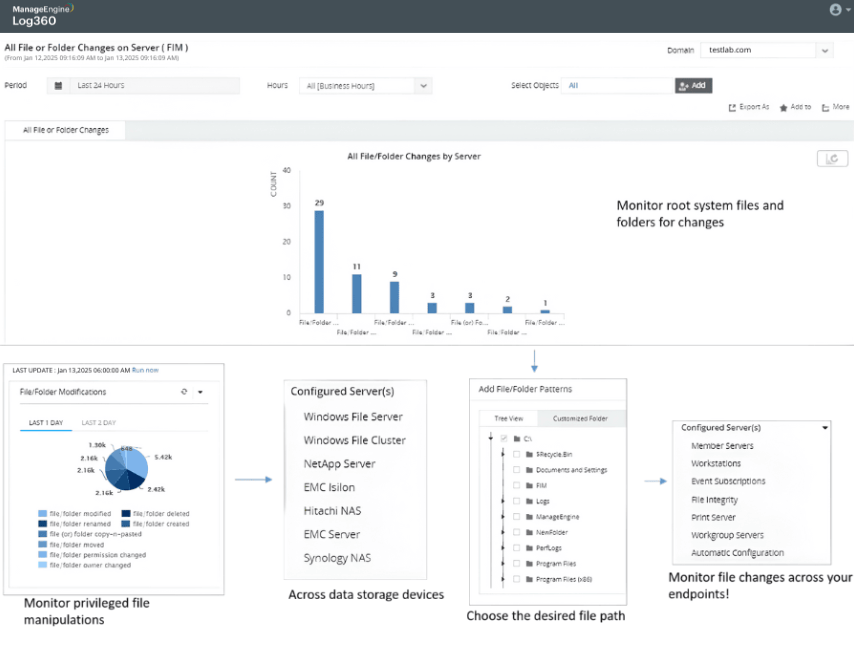Viewport: 854px width, 656px height.
Task: Tick the Documents and Settings checkbox
Action: pyautogui.click(x=516, y=470)
